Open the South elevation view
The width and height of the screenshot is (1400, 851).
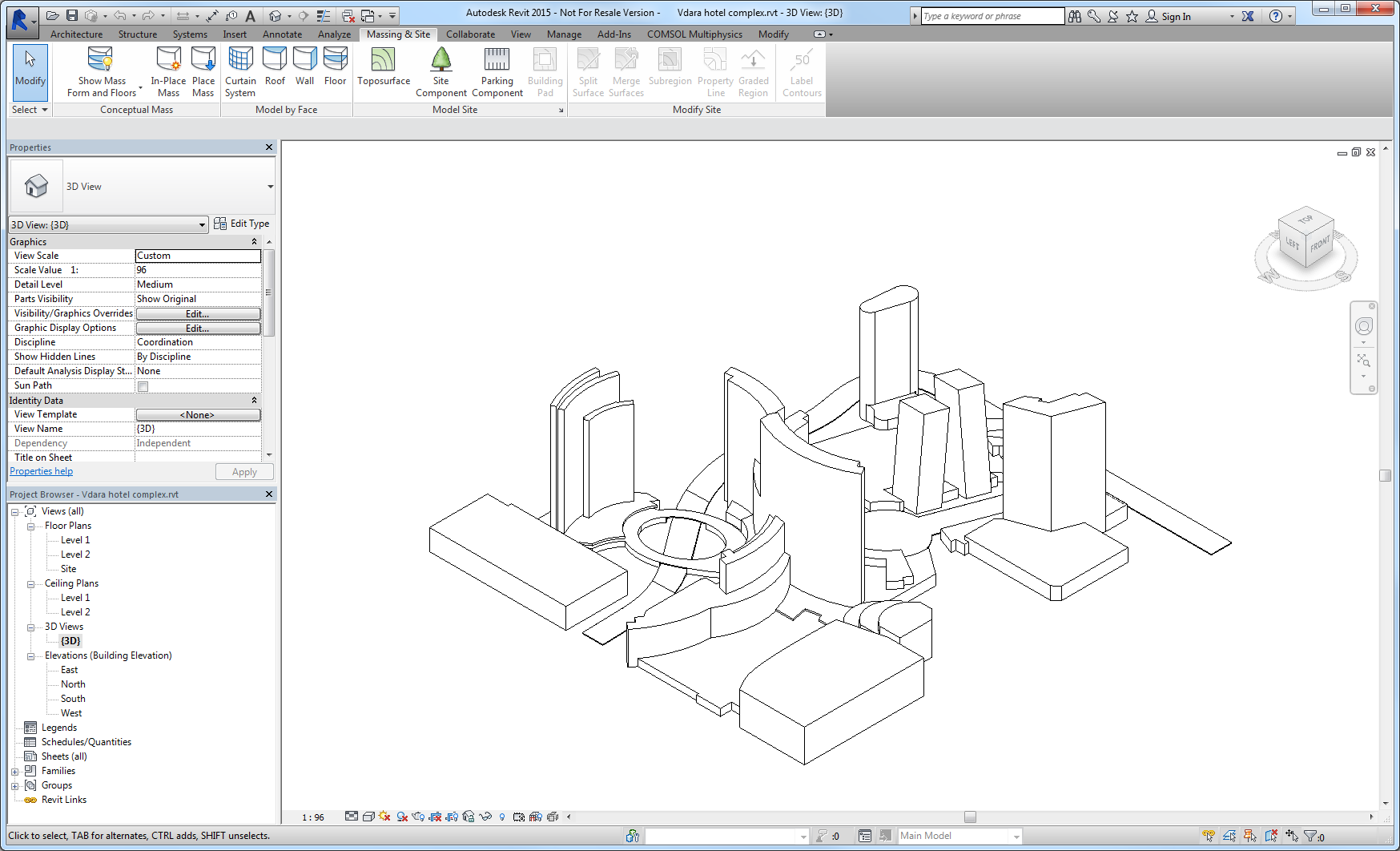point(73,699)
